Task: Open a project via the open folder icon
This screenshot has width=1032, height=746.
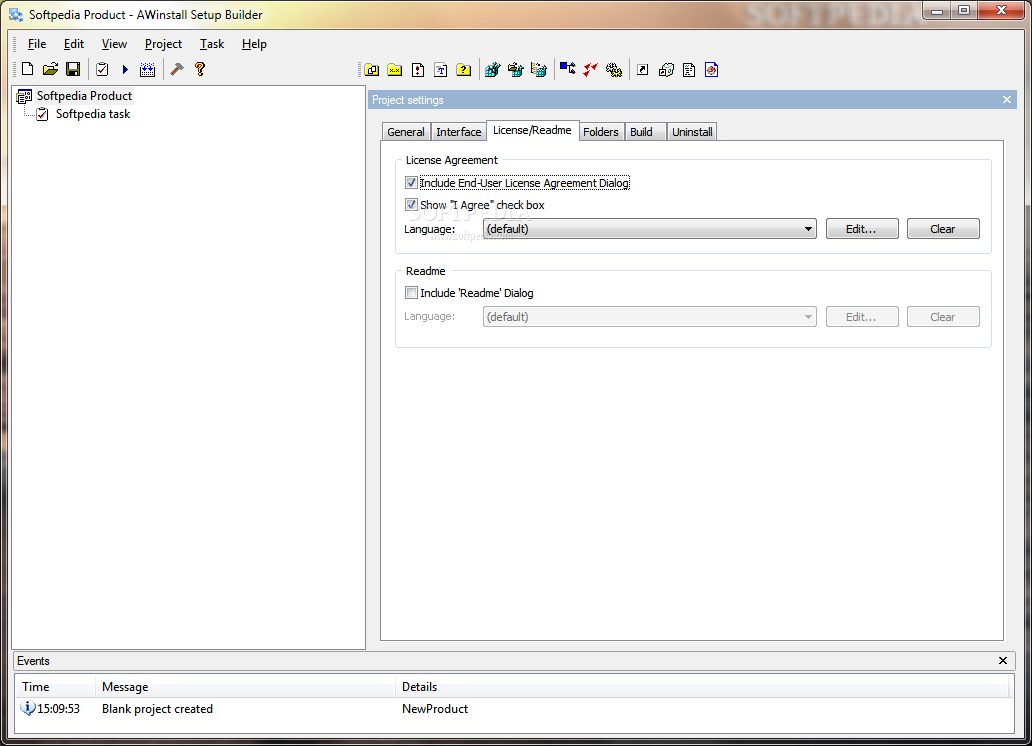Action: point(50,69)
